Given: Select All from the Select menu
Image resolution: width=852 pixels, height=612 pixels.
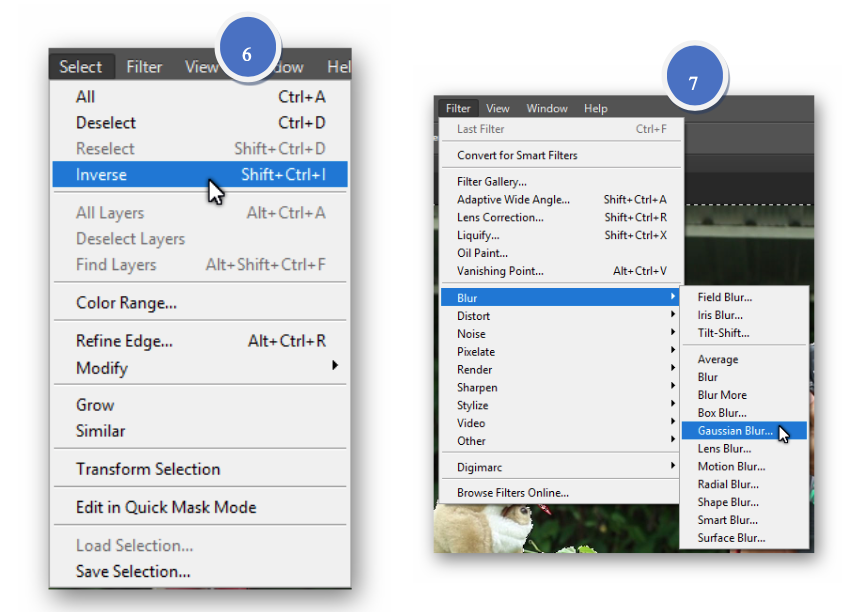Looking at the screenshot, I should (86, 97).
